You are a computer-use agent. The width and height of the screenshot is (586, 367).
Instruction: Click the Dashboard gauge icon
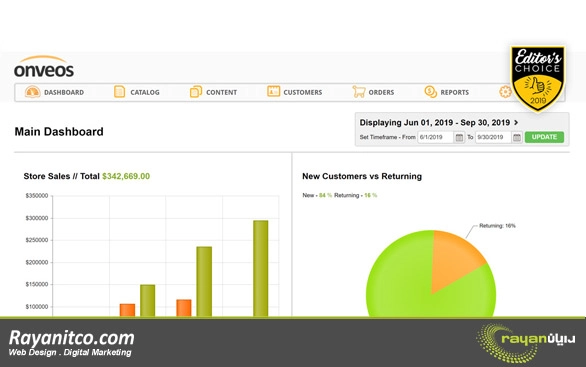click(33, 92)
